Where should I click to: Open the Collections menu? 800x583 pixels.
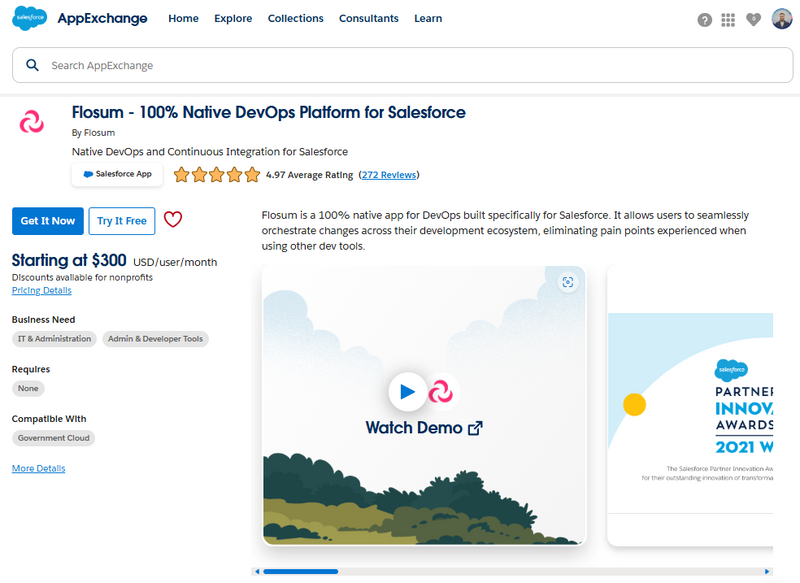pos(295,18)
